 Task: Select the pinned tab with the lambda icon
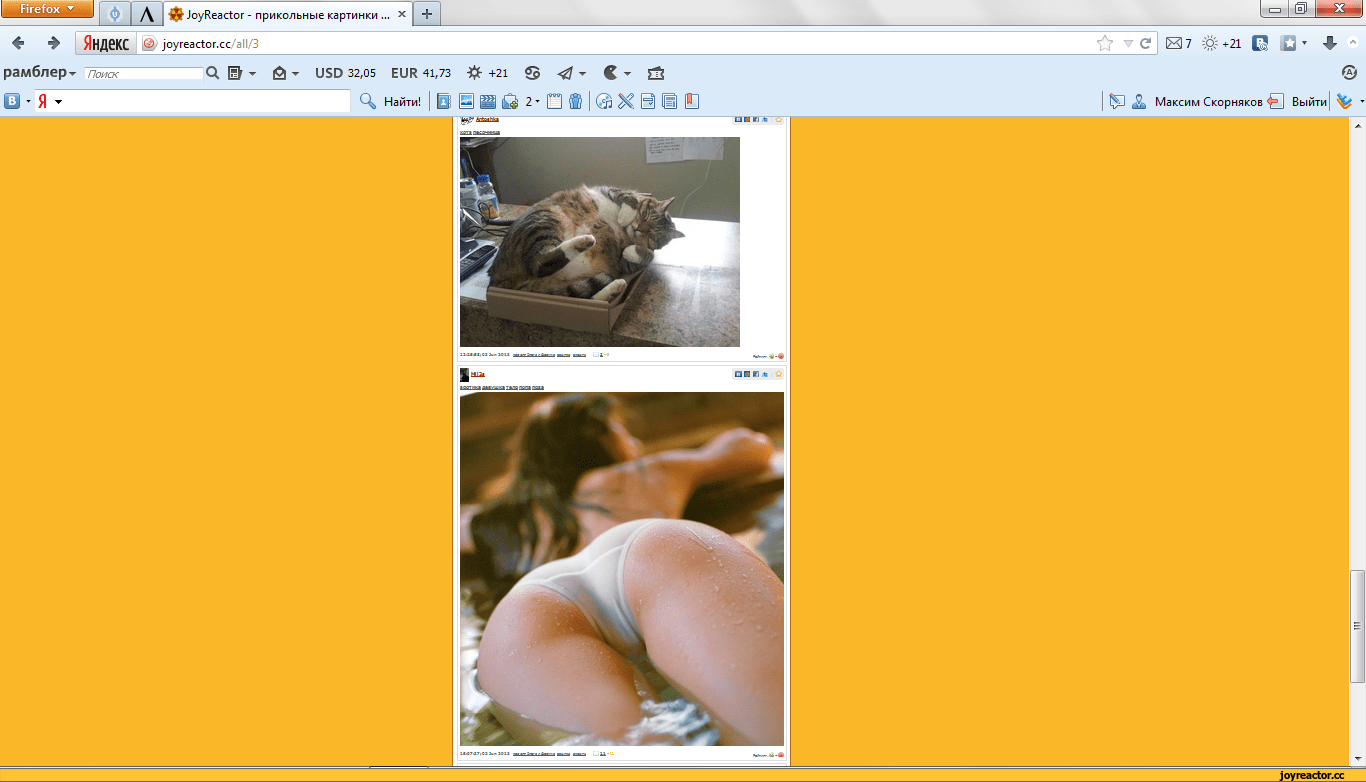[x=147, y=14]
